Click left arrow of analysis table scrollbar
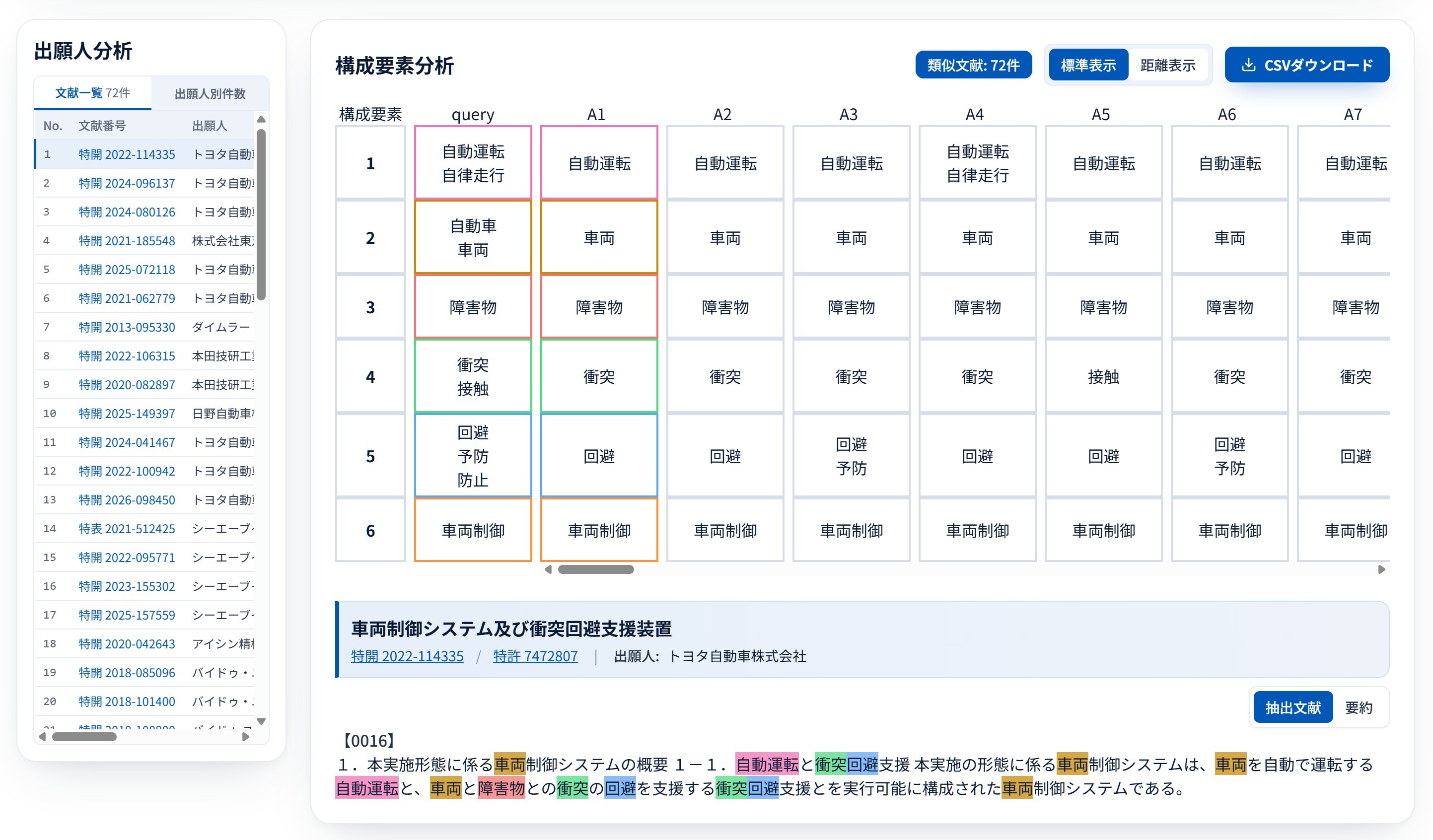Viewport: 1433px width, 840px height. [x=548, y=569]
